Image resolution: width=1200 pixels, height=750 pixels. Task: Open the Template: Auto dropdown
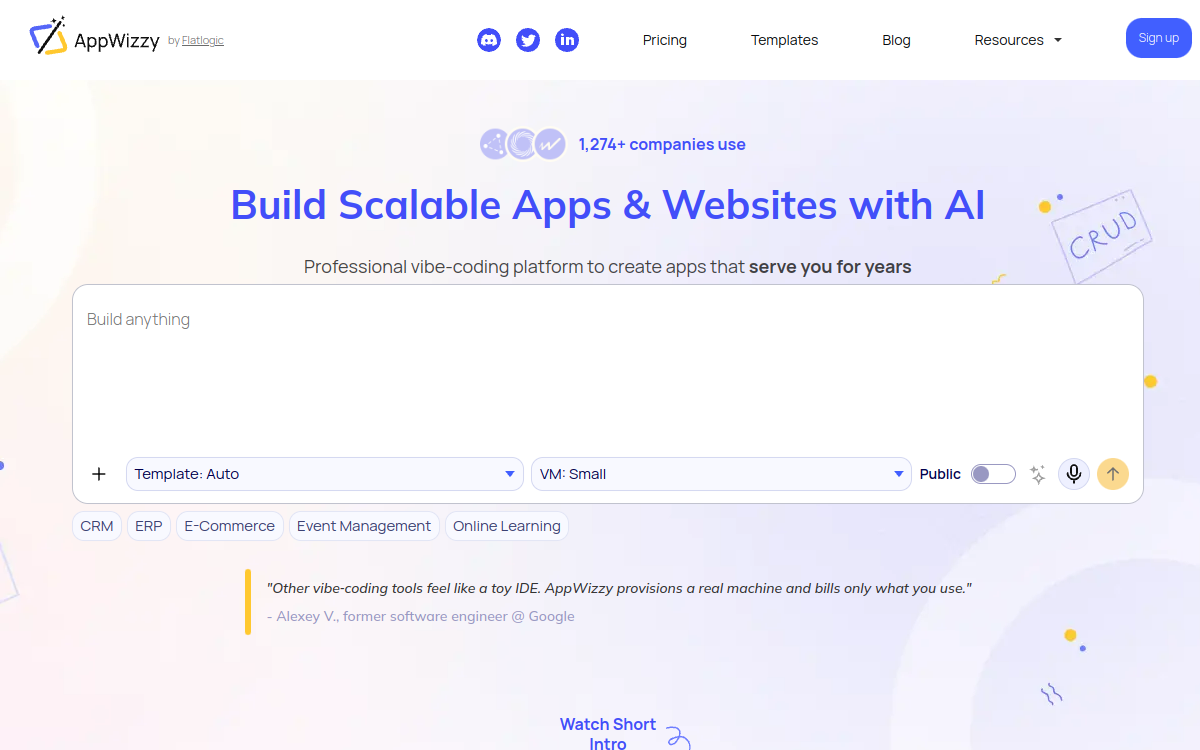tap(325, 474)
